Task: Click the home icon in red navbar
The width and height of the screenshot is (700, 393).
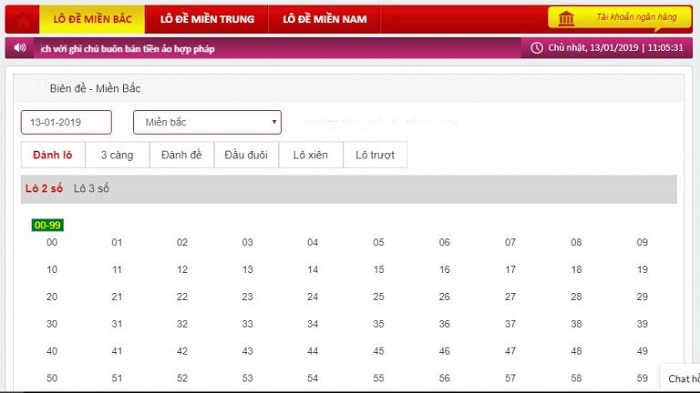Action: [x=22, y=20]
